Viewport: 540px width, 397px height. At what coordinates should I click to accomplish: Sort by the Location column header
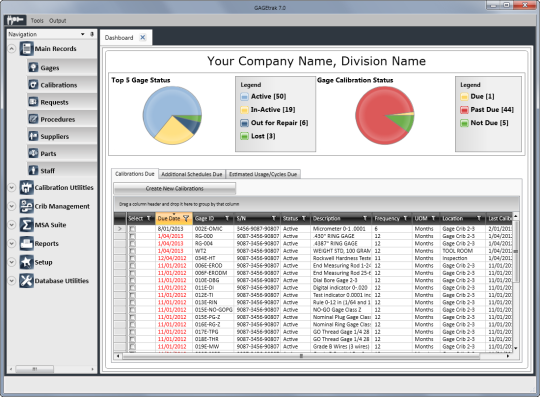(453, 218)
